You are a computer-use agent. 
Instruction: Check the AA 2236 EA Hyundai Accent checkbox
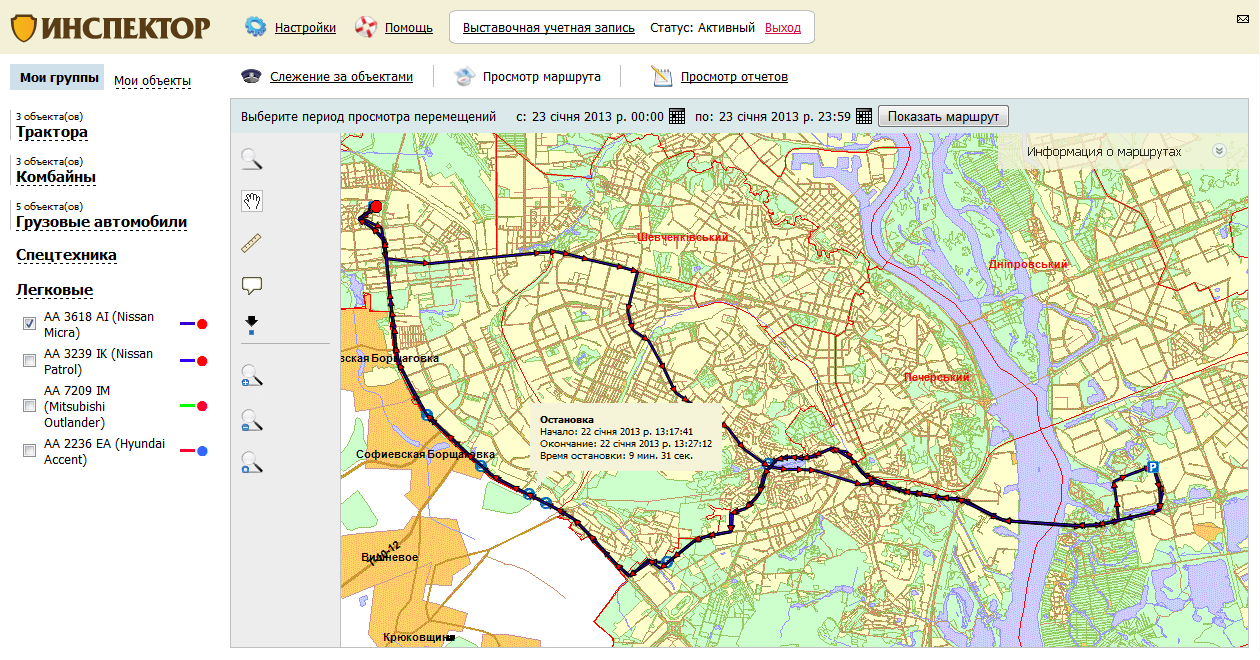(30, 451)
